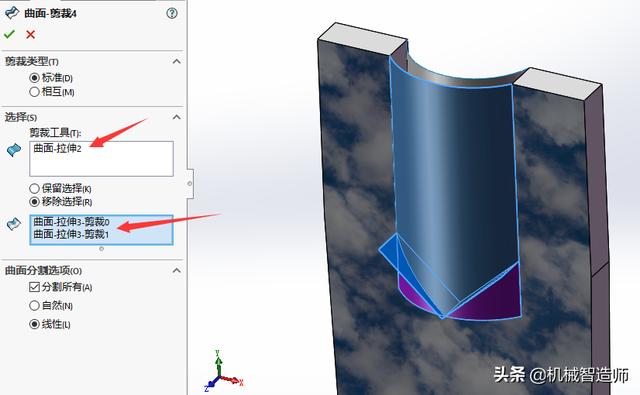Click the coordinate triad in the viewport
The image size is (640, 395).
pyautogui.click(x=223, y=371)
